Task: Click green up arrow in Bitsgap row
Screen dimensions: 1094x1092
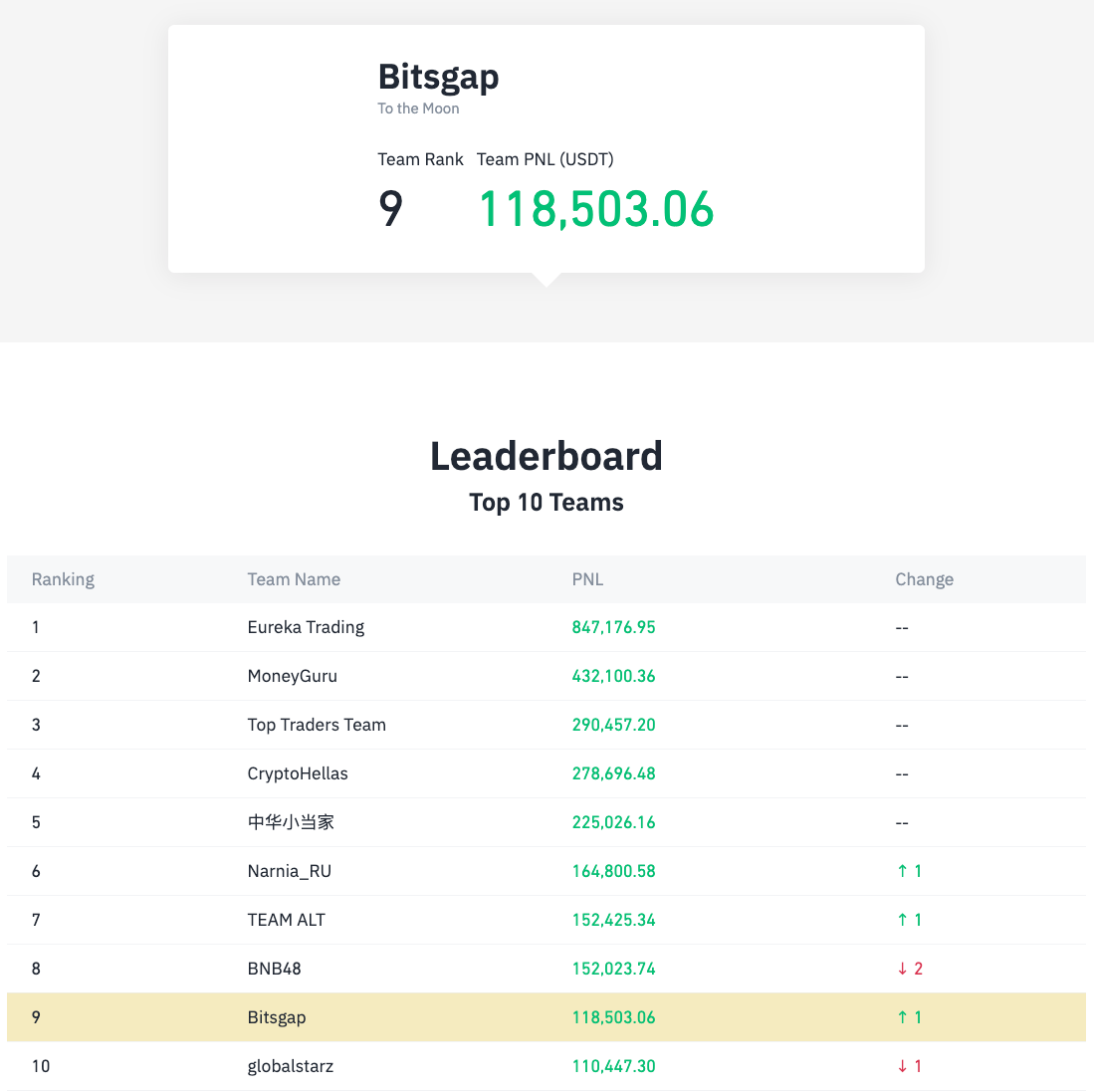Action: 902,1017
